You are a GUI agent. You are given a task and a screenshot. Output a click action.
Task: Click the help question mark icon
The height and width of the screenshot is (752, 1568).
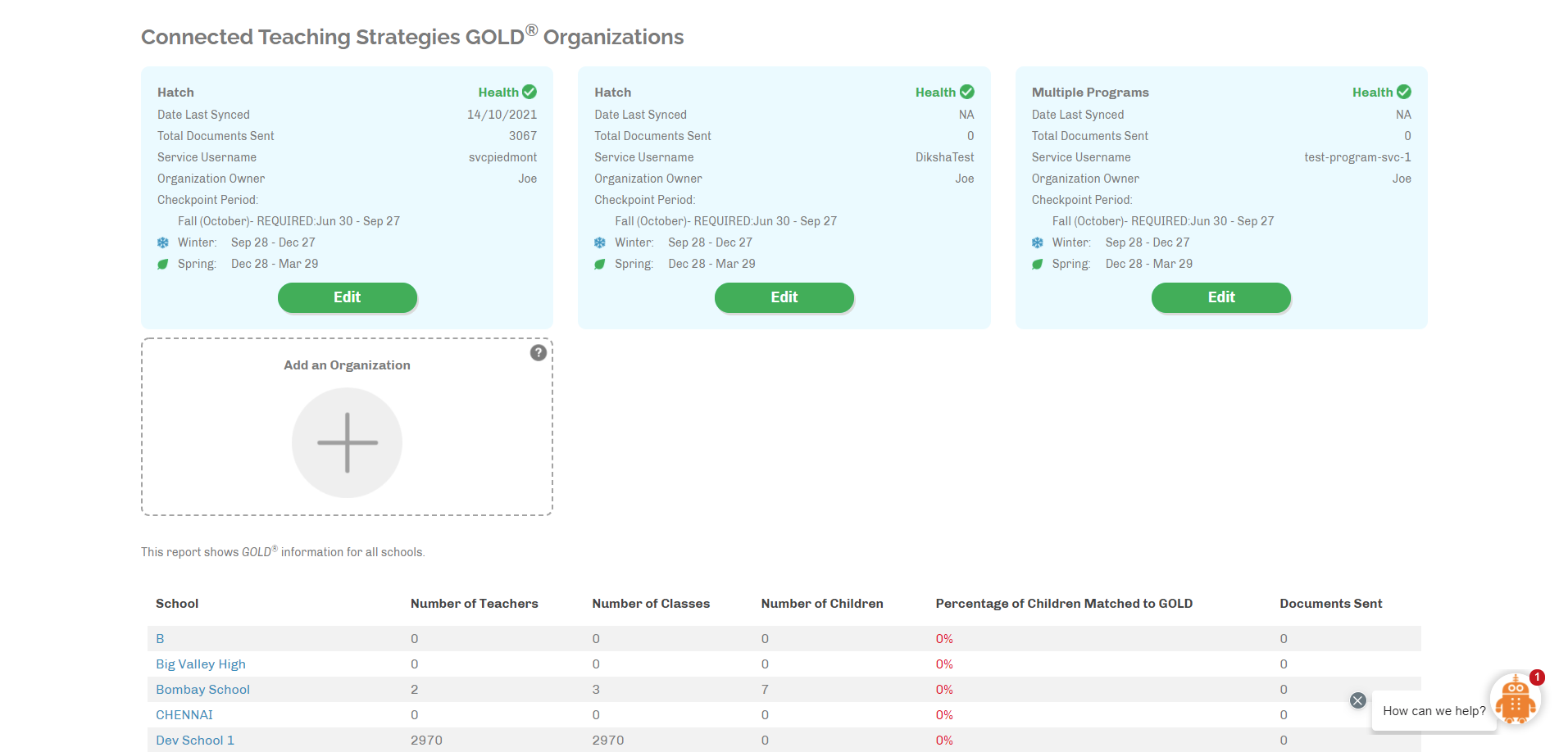click(x=538, y=353)
